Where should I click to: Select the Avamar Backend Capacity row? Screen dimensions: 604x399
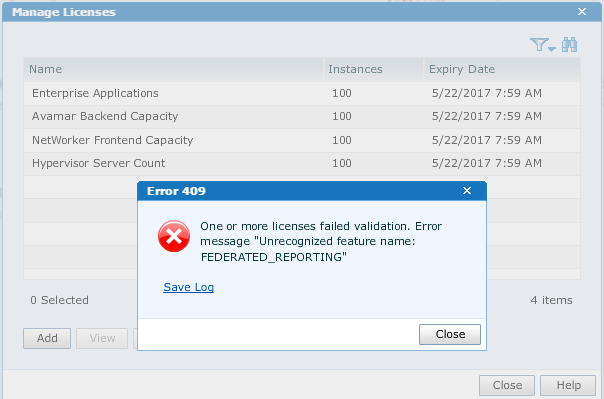(x=302, y=116)
